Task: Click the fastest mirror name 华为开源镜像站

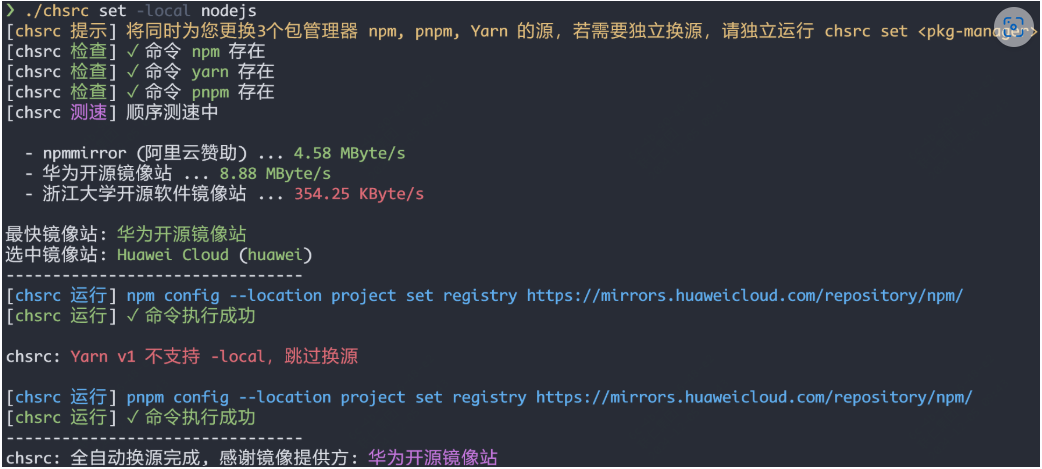Action: click(181, 235)
